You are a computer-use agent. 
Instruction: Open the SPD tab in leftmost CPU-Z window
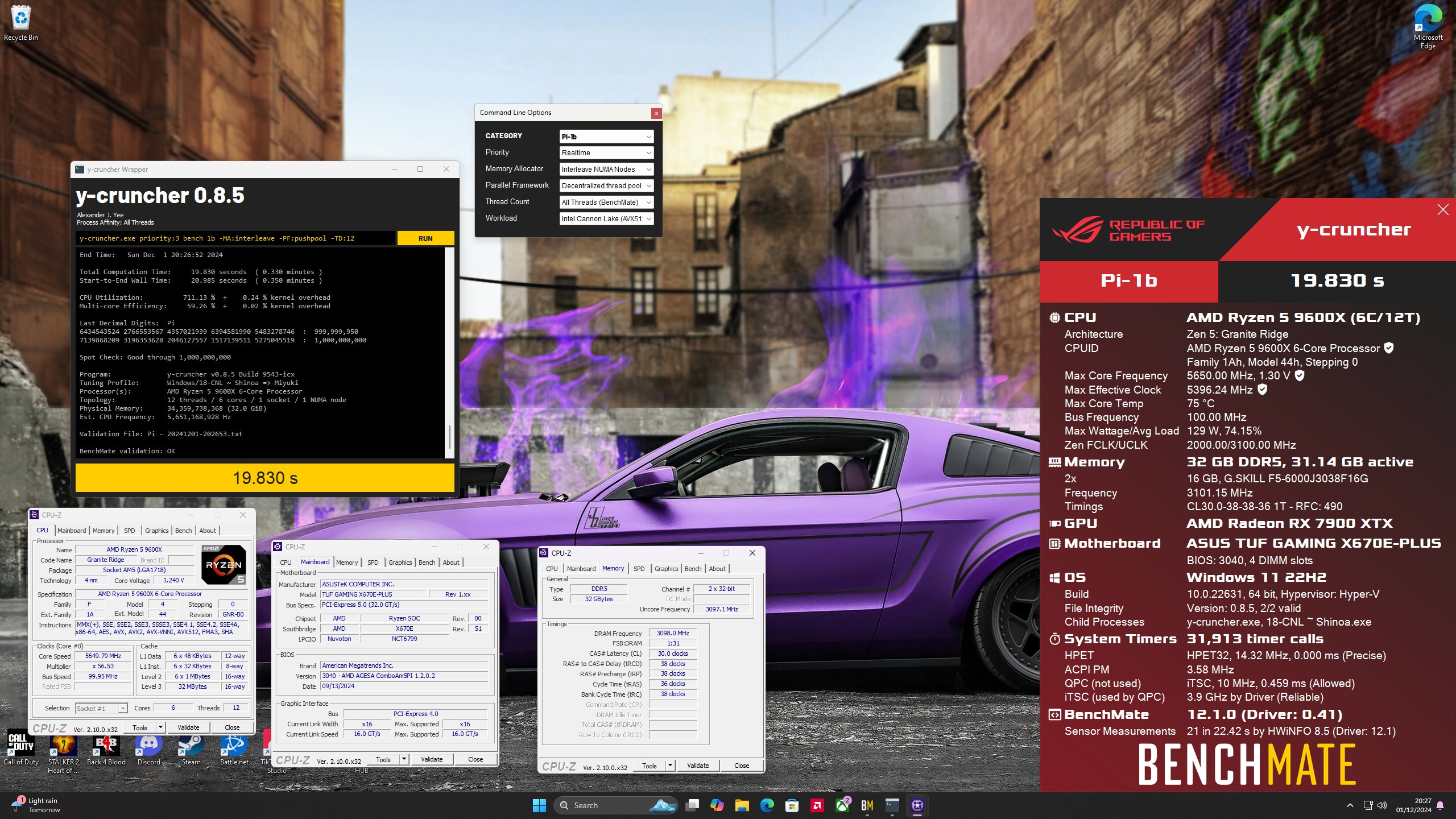click(x=130, y=531)
